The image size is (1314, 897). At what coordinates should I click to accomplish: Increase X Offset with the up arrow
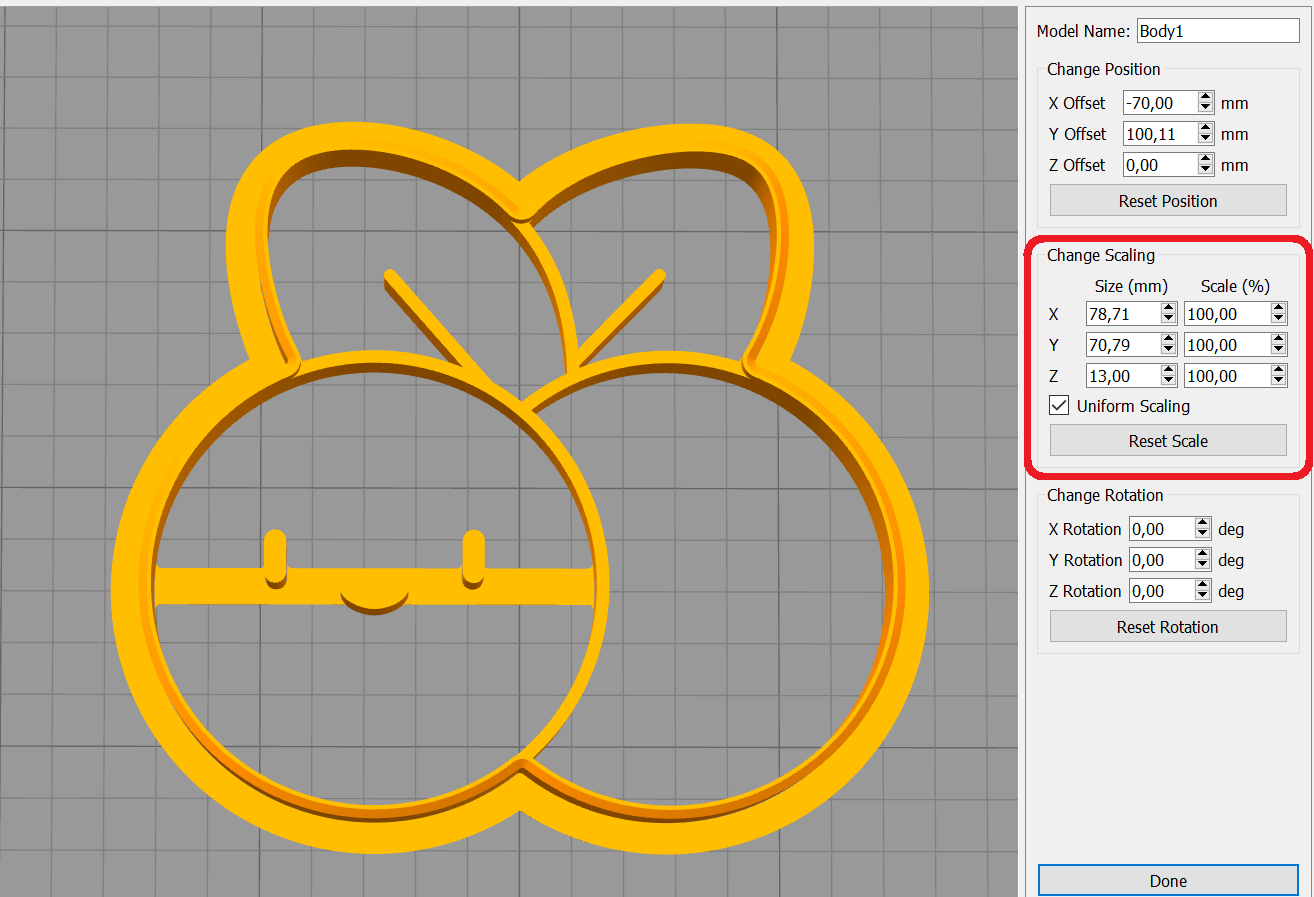tap(1206, 98)
